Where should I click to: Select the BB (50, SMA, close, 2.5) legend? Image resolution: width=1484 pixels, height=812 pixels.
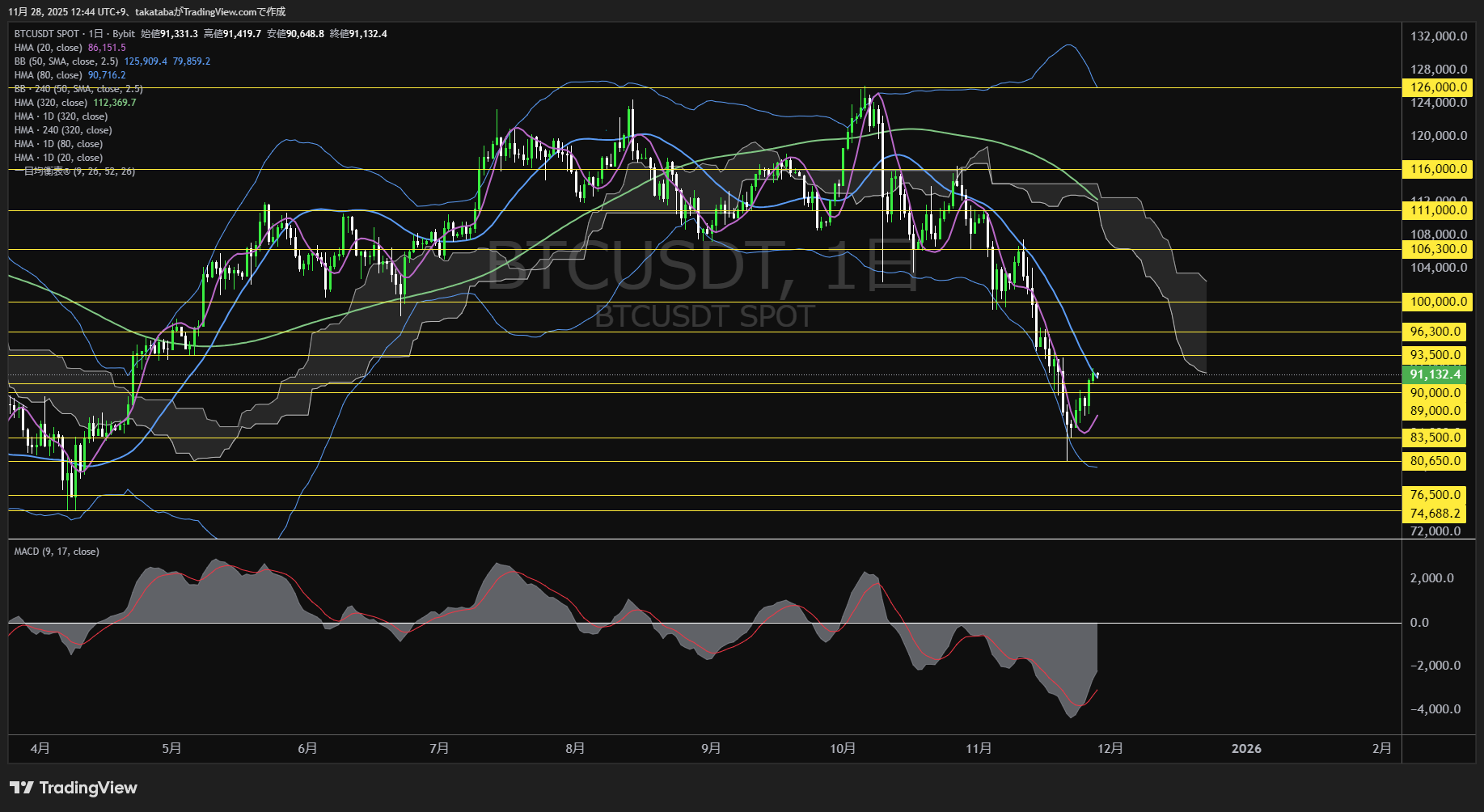pyautogui.click(x=66, y=61)
